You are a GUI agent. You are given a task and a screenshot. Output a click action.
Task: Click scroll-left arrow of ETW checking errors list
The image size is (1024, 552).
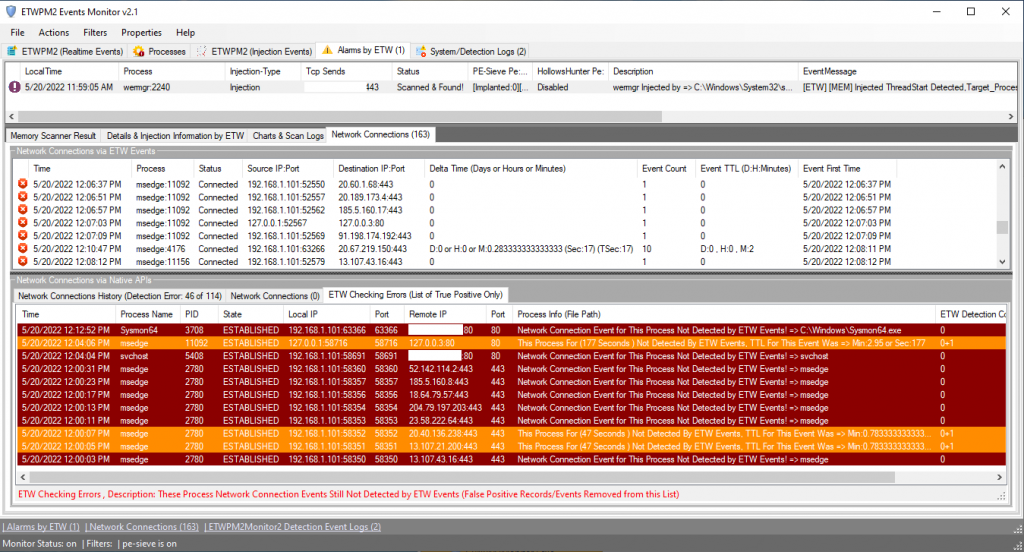pos(23,478)
